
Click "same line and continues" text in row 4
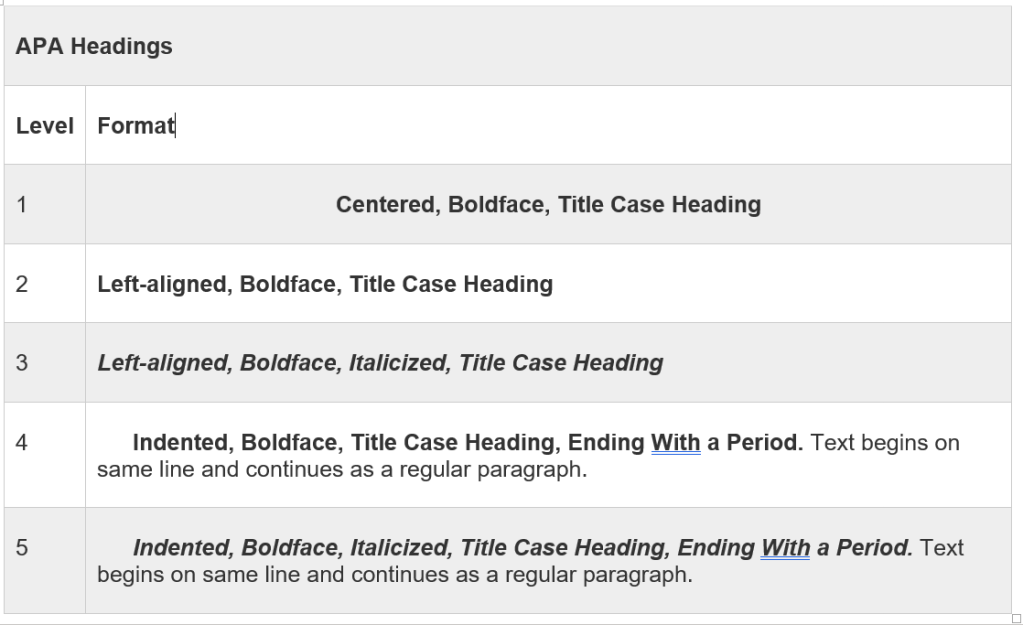click(210, 469)
